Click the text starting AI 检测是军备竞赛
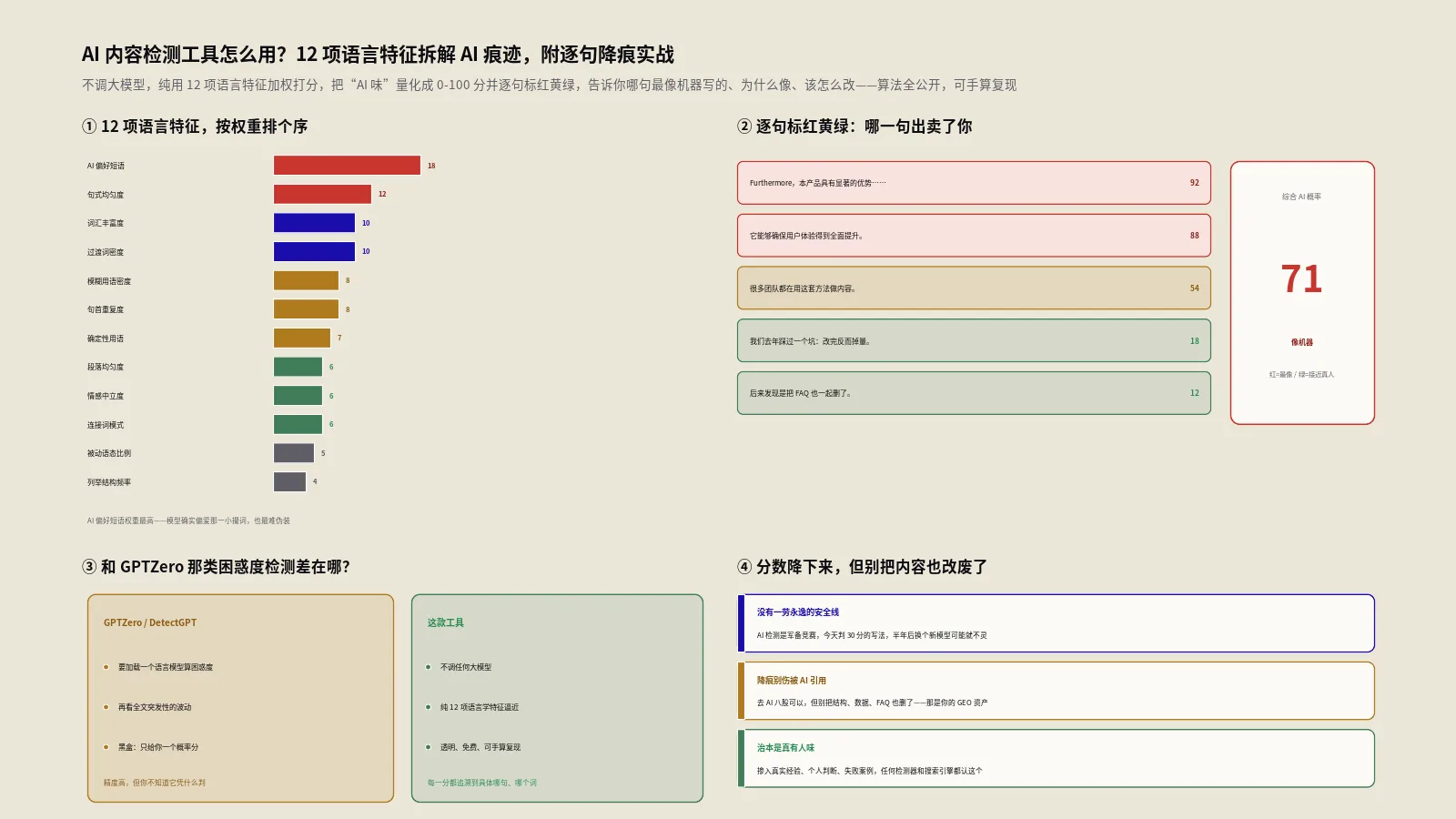 [x=872, y=635]
